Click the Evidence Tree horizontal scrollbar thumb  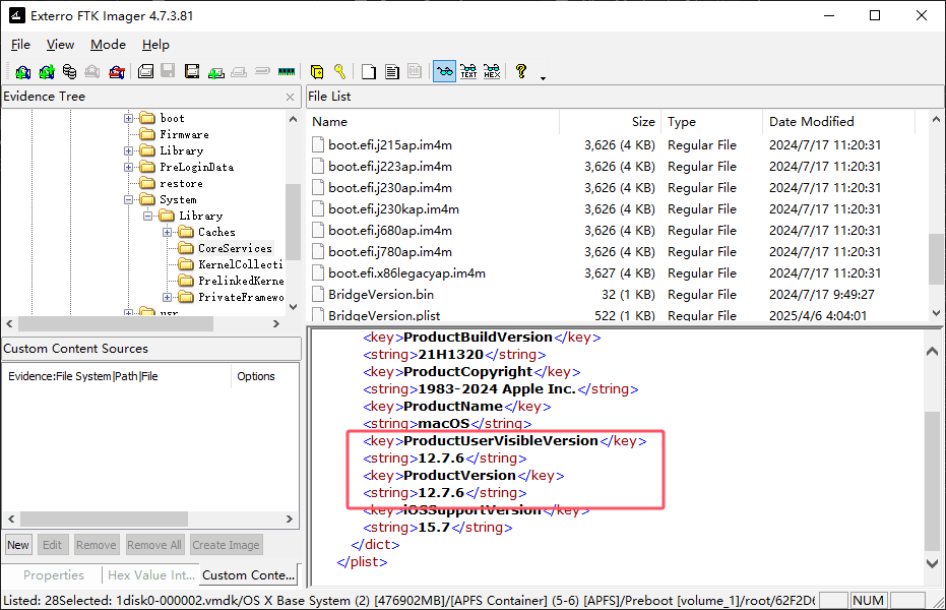pyautogui.click(x=115, y=324)
